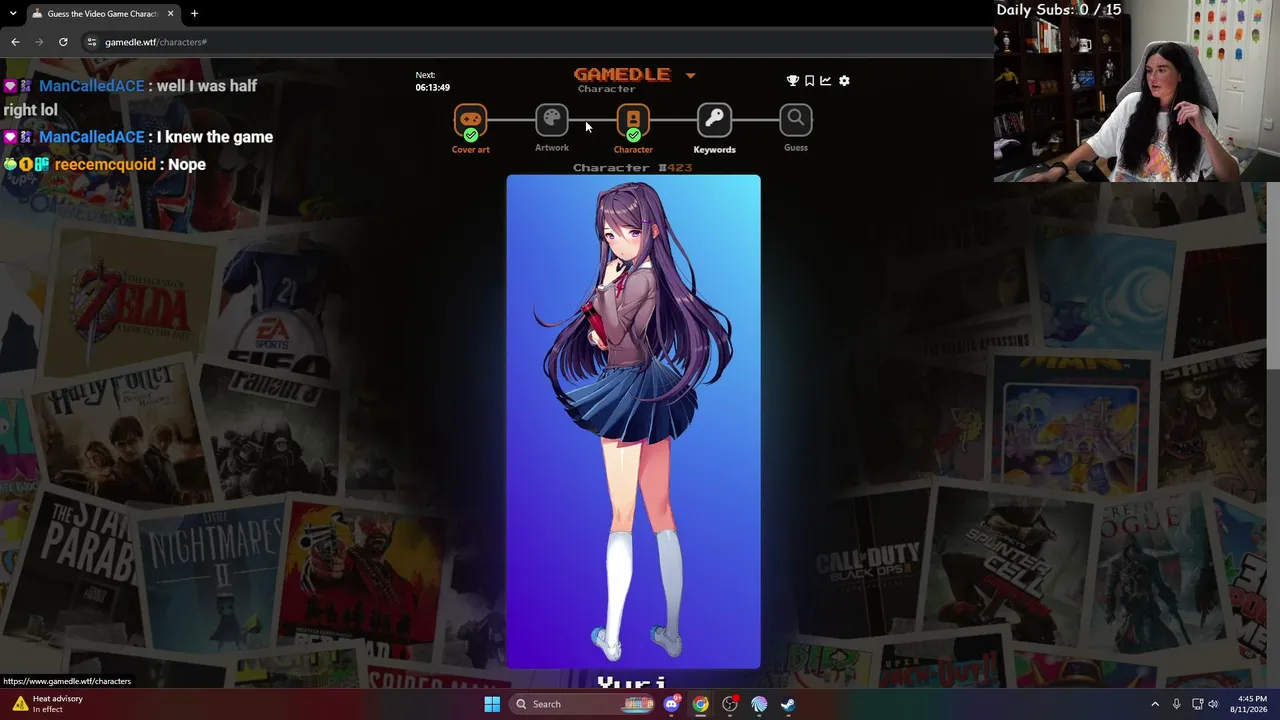
Task: Select the Artwork palette step icon
Action: pos(551,120)
